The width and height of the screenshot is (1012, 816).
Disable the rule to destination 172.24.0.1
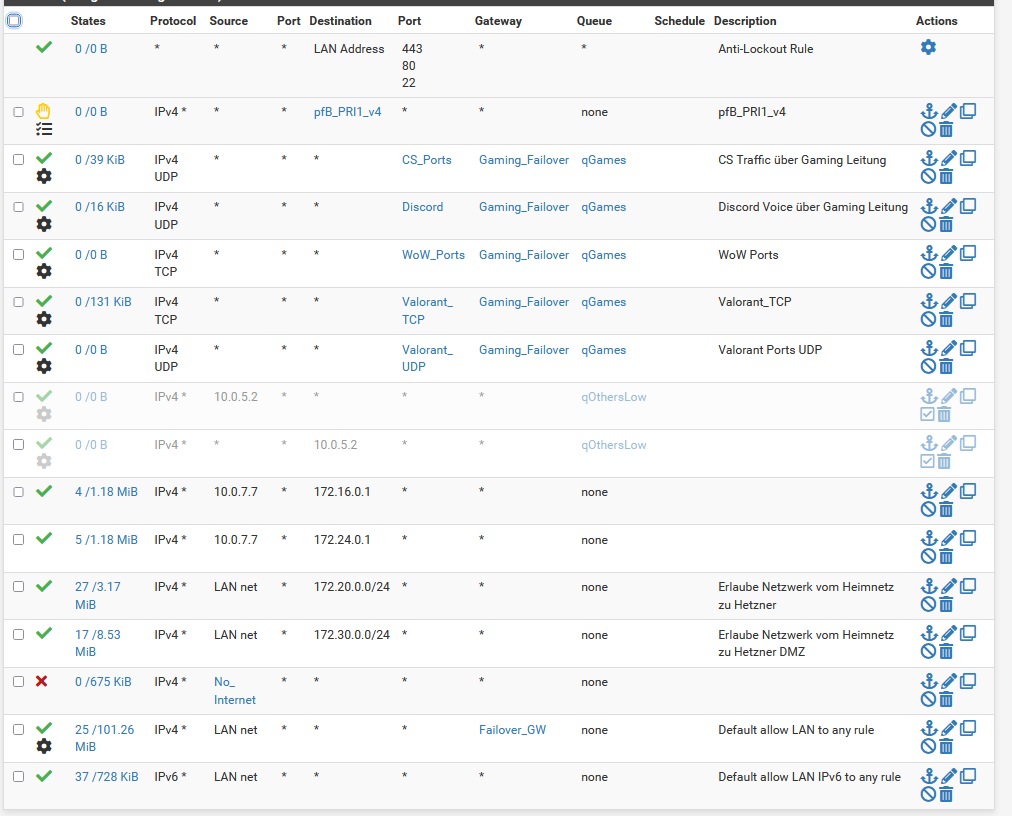coord(928,556)
